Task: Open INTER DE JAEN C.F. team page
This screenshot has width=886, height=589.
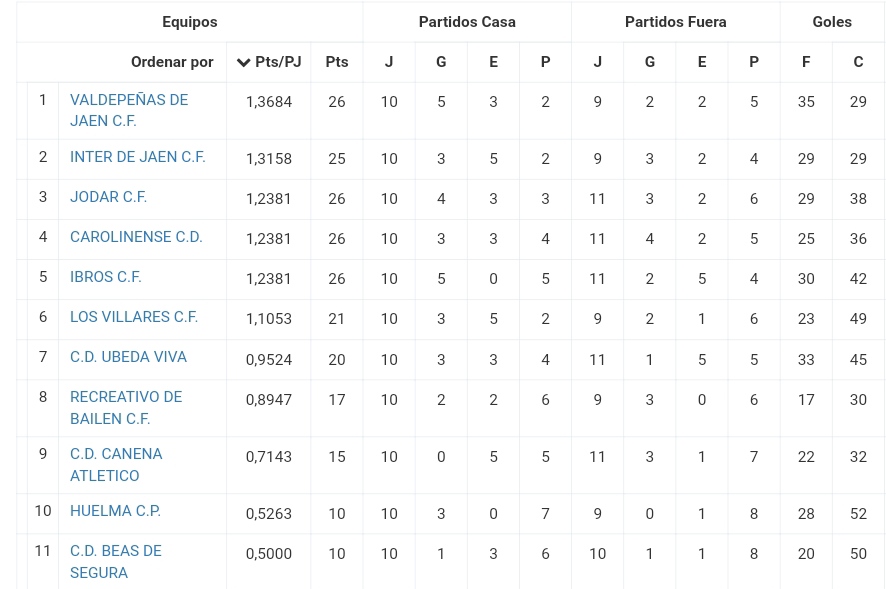Action: (137, 157)
